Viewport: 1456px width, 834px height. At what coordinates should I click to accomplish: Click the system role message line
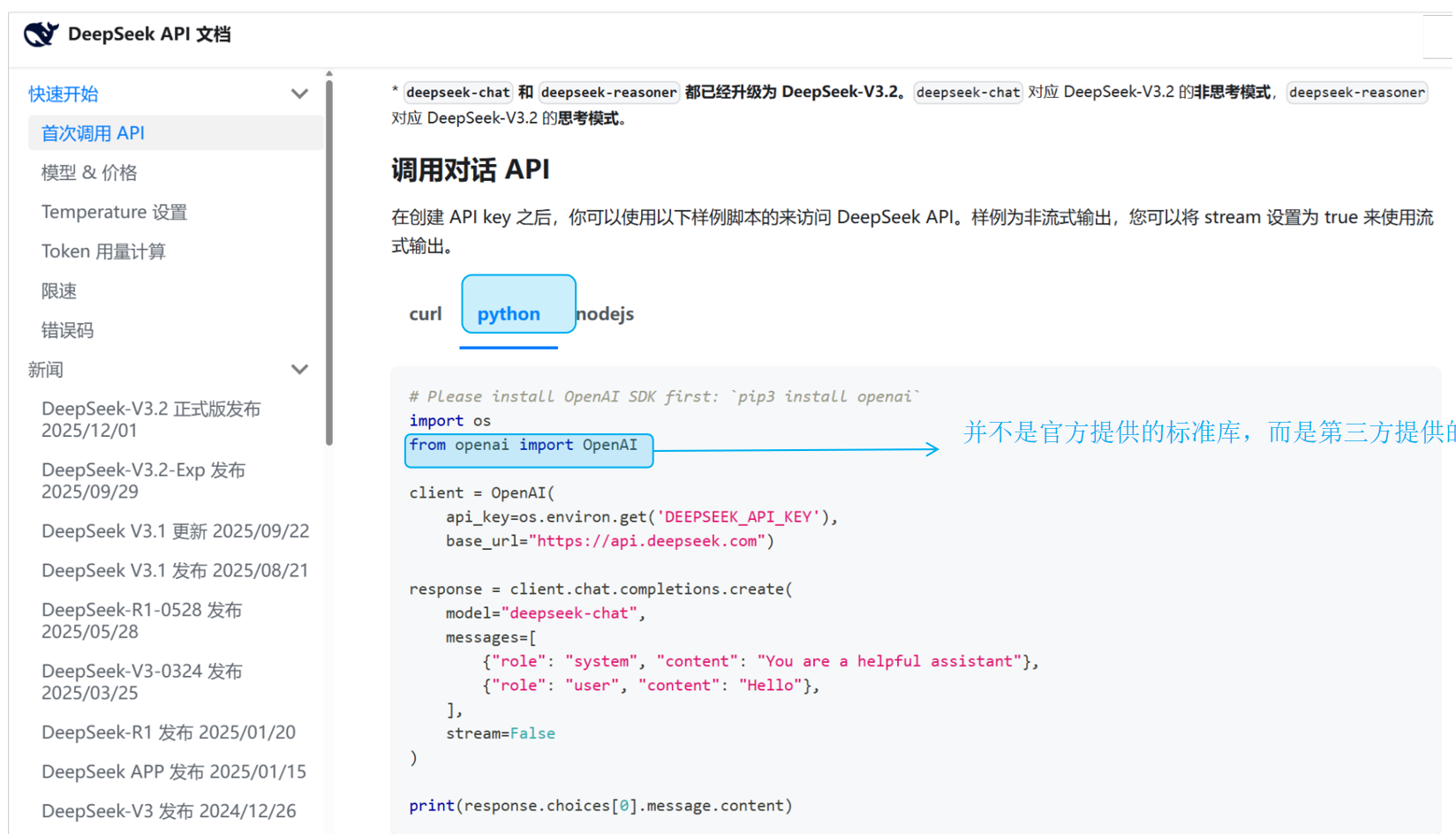tap(761, 662)
